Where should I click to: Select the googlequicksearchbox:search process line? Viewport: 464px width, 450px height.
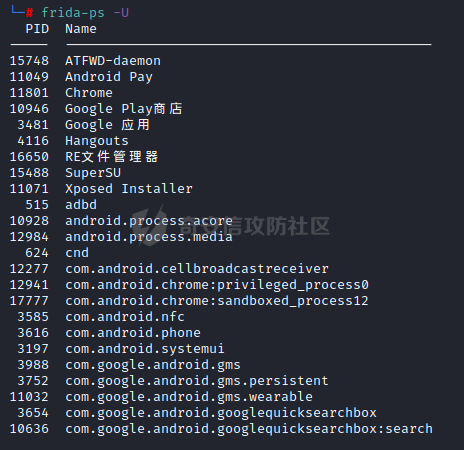221,429
